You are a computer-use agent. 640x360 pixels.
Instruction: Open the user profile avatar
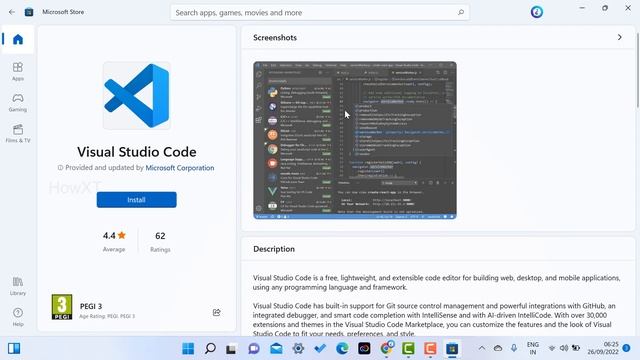pos(537,12)
